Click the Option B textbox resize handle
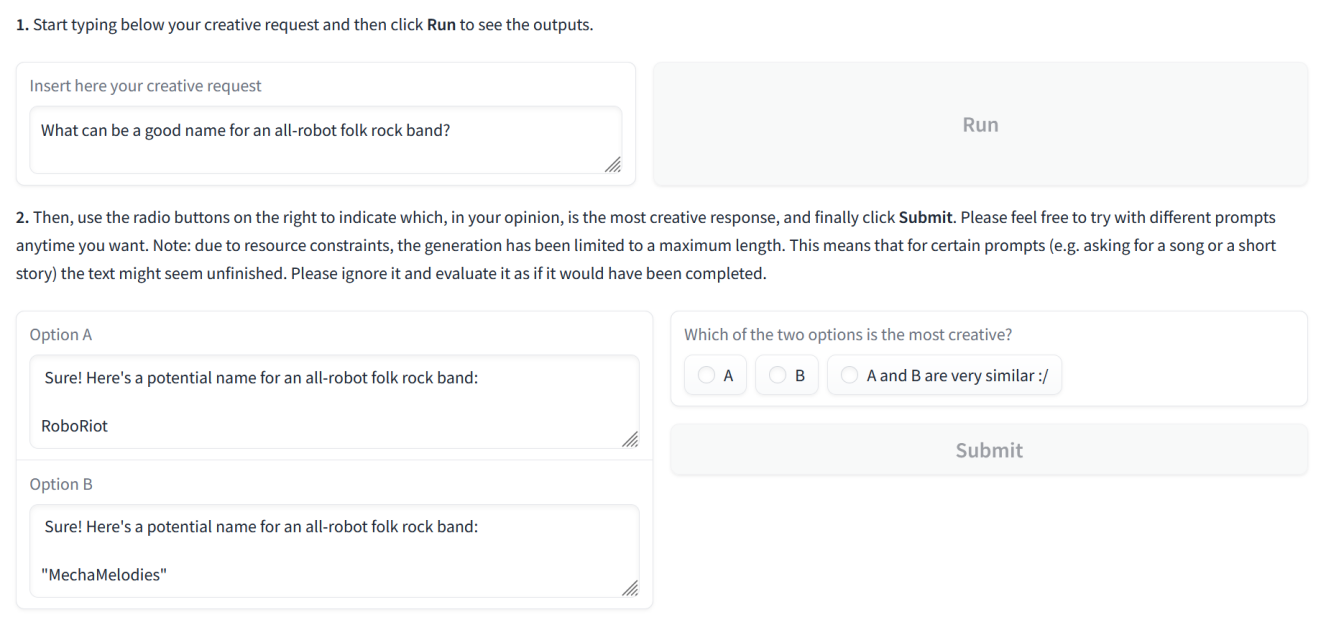Image resolution: width=1326 pixels, height=625 pixels. click(630, 588)
